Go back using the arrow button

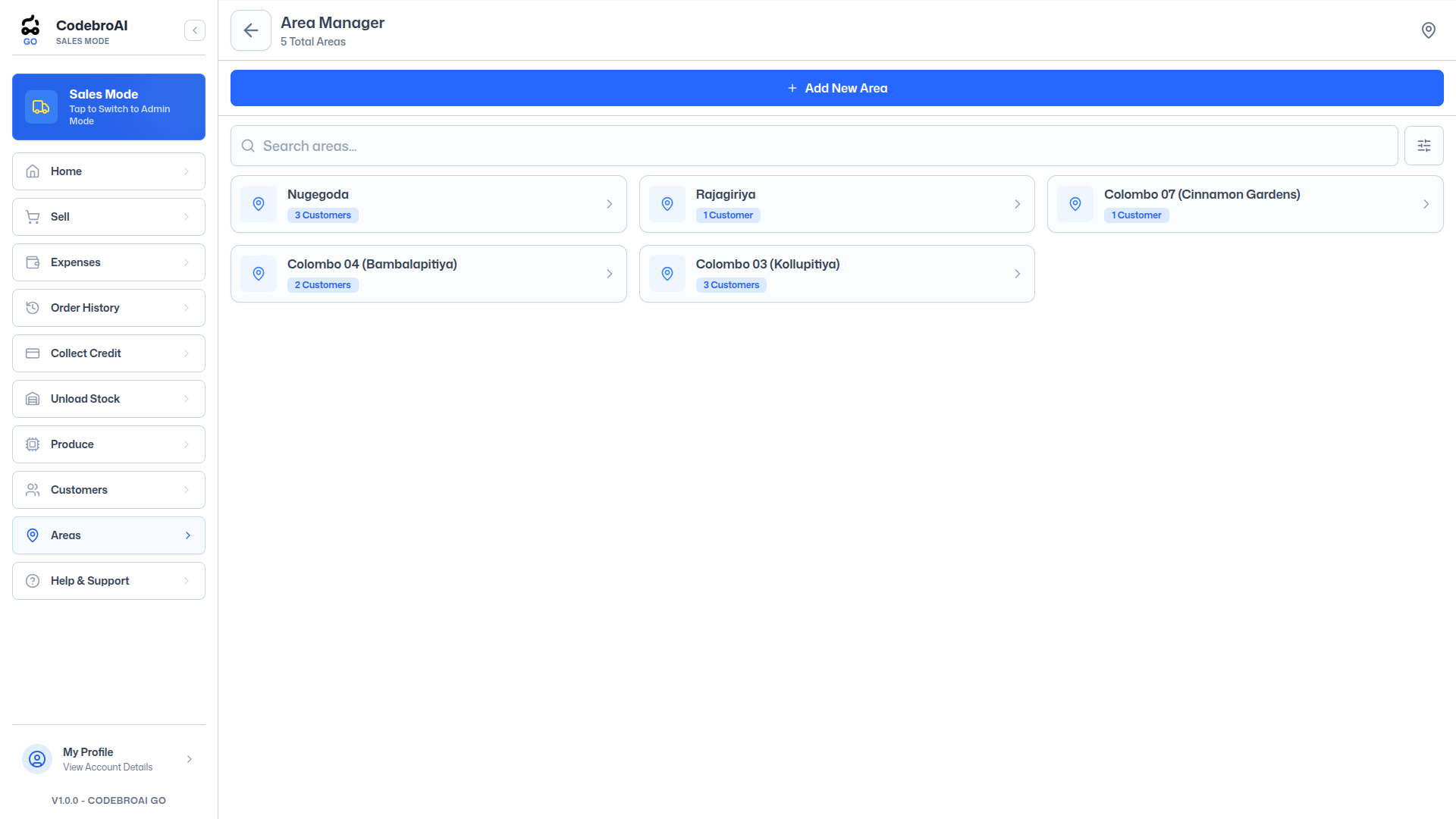coord(251,30)
